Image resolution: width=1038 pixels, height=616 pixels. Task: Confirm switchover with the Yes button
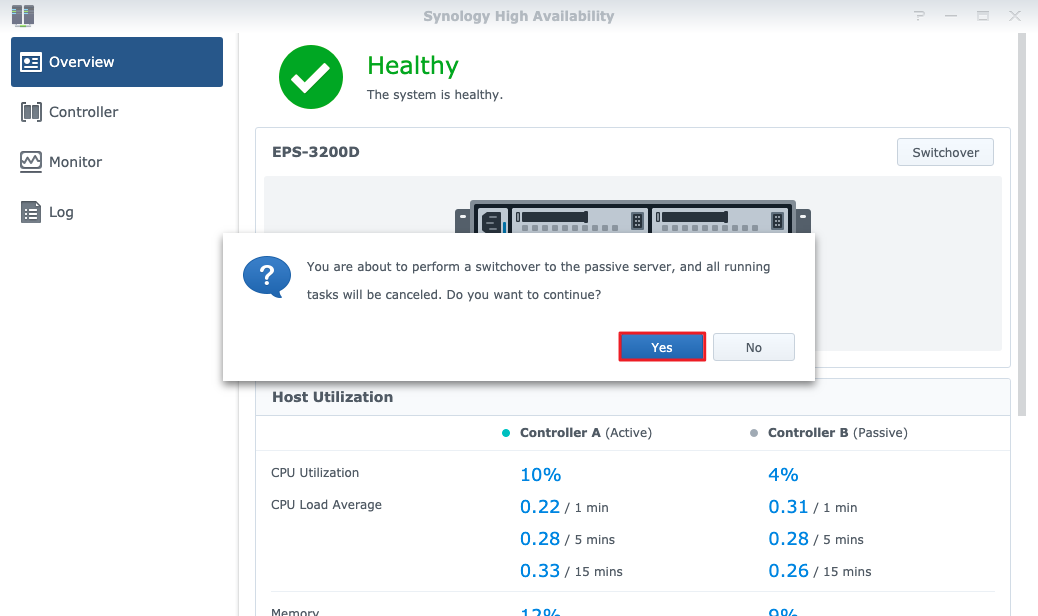(662, 347)
